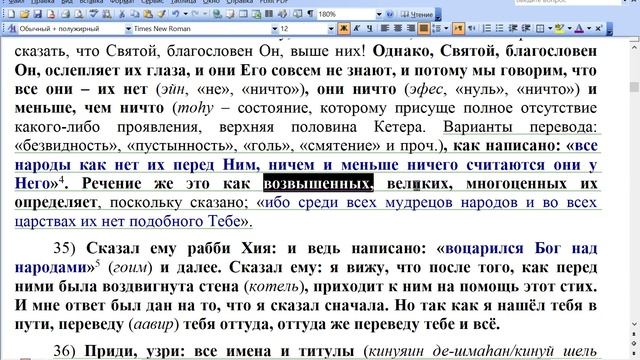The image size is (640, 360).
Task: Expand the Formatting toolbar options
Action: tap(609, 29)
